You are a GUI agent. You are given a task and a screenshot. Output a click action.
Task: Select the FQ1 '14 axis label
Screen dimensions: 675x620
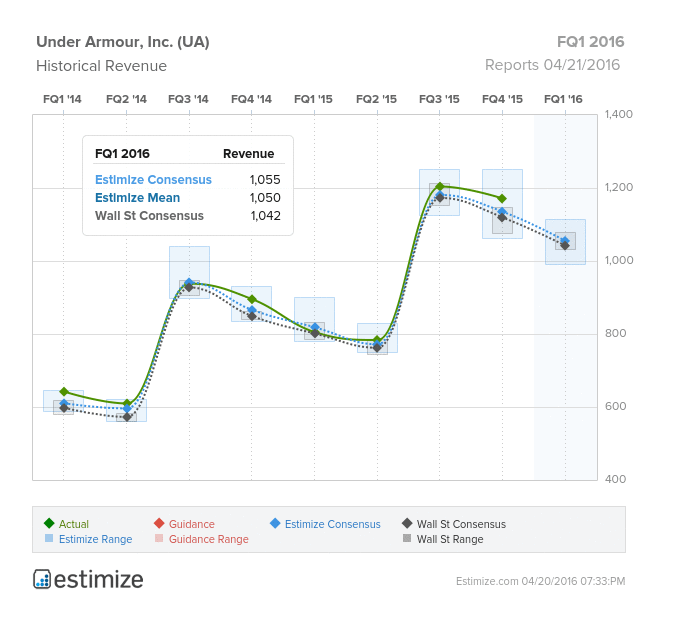tap(62, 99)
